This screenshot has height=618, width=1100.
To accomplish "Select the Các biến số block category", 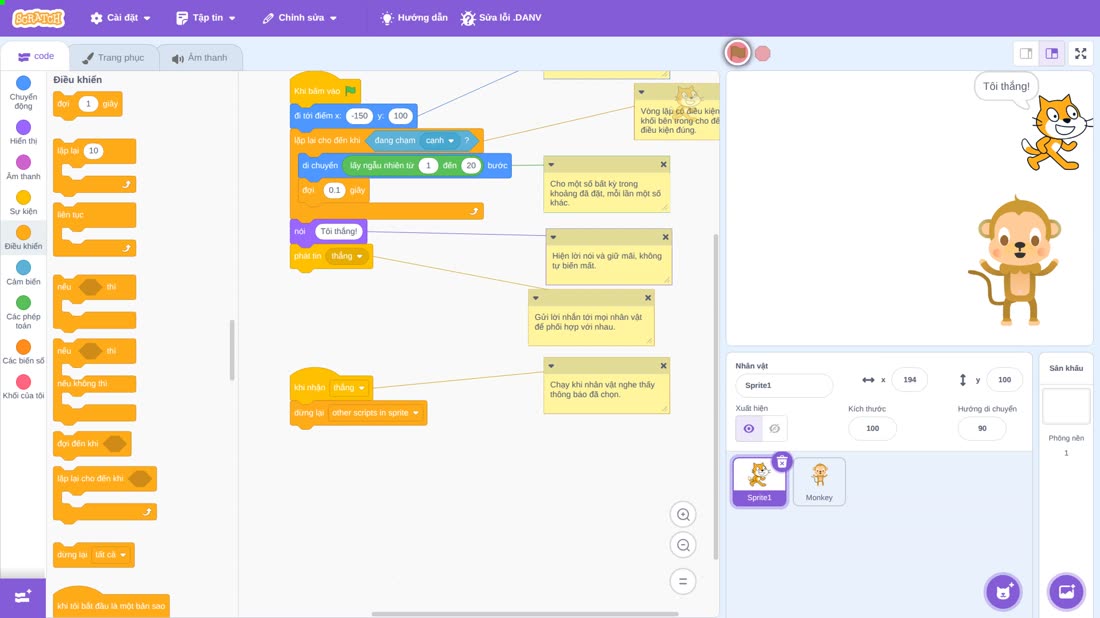I will pos(23,352).
